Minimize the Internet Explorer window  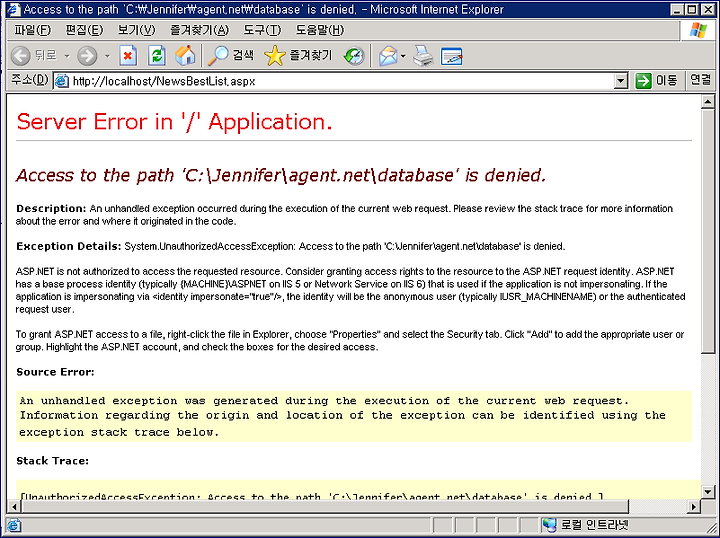(676, 9)
